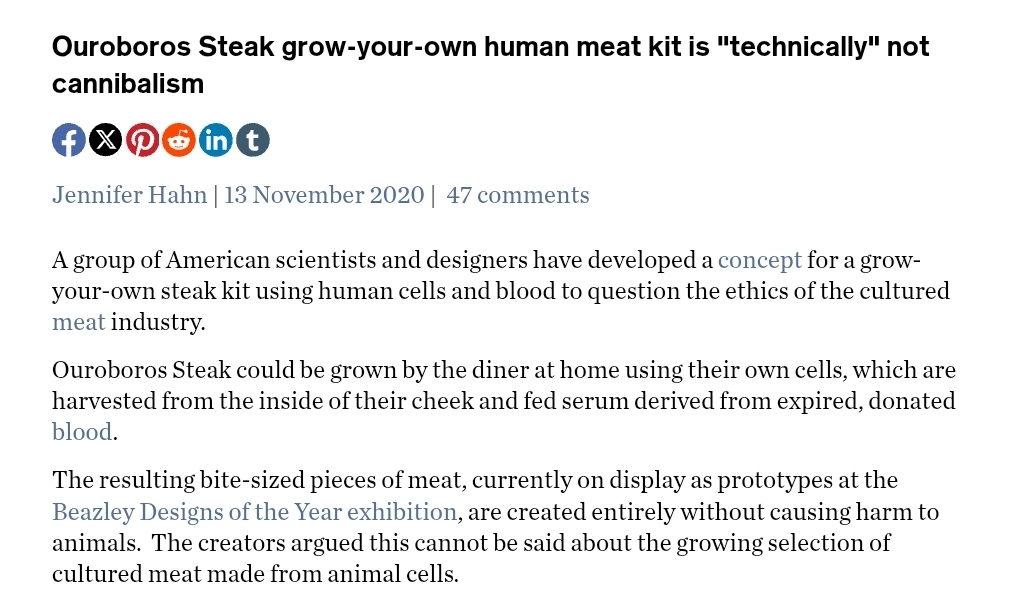Open author Jennifer Hahn's page
This screenshot has width=1025, height=608.
129,195
